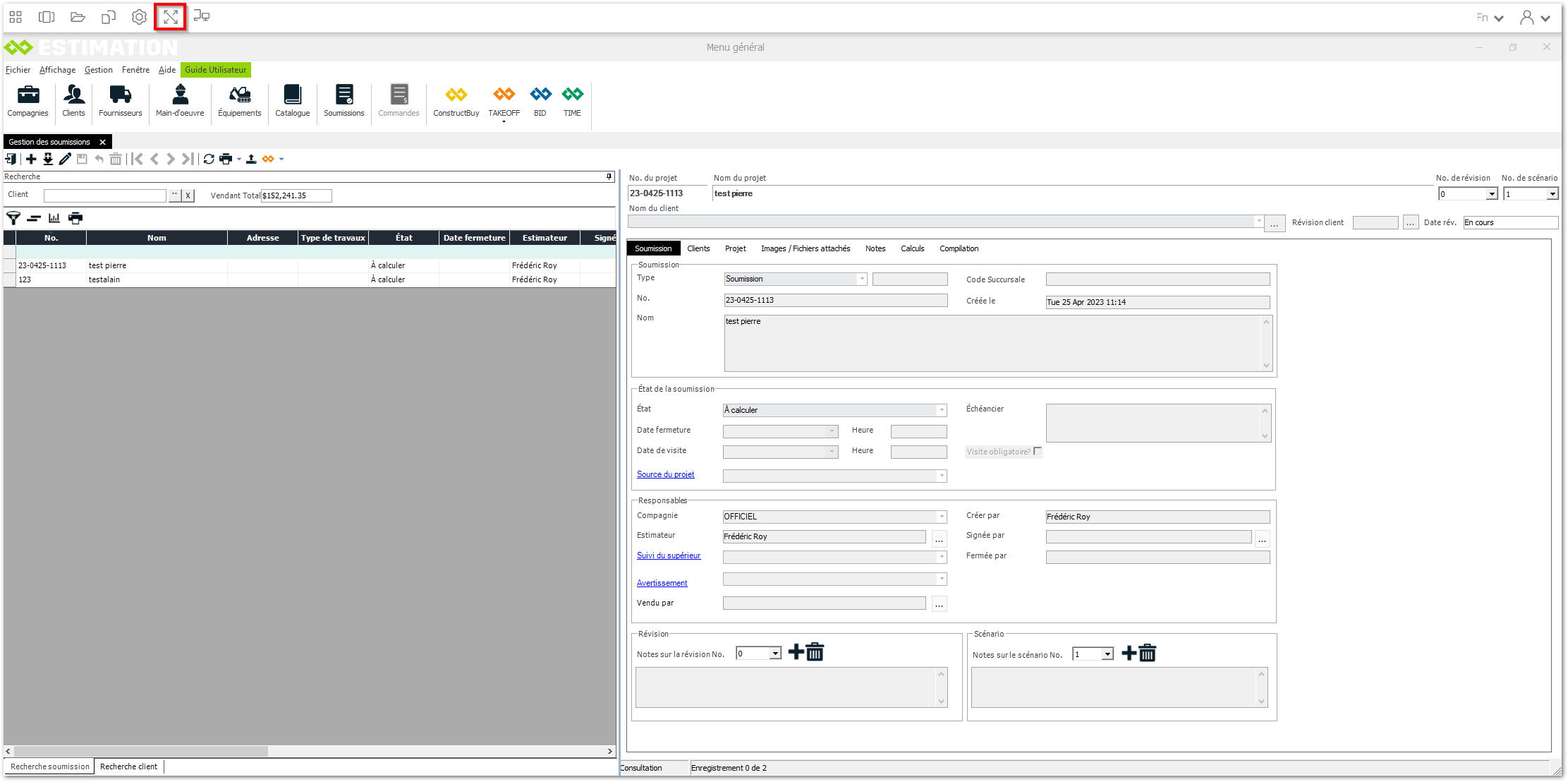Toggle the Visite obligatoire checkbox
This screenshot has height=782, width=1568.
[x=1037, y=452]
